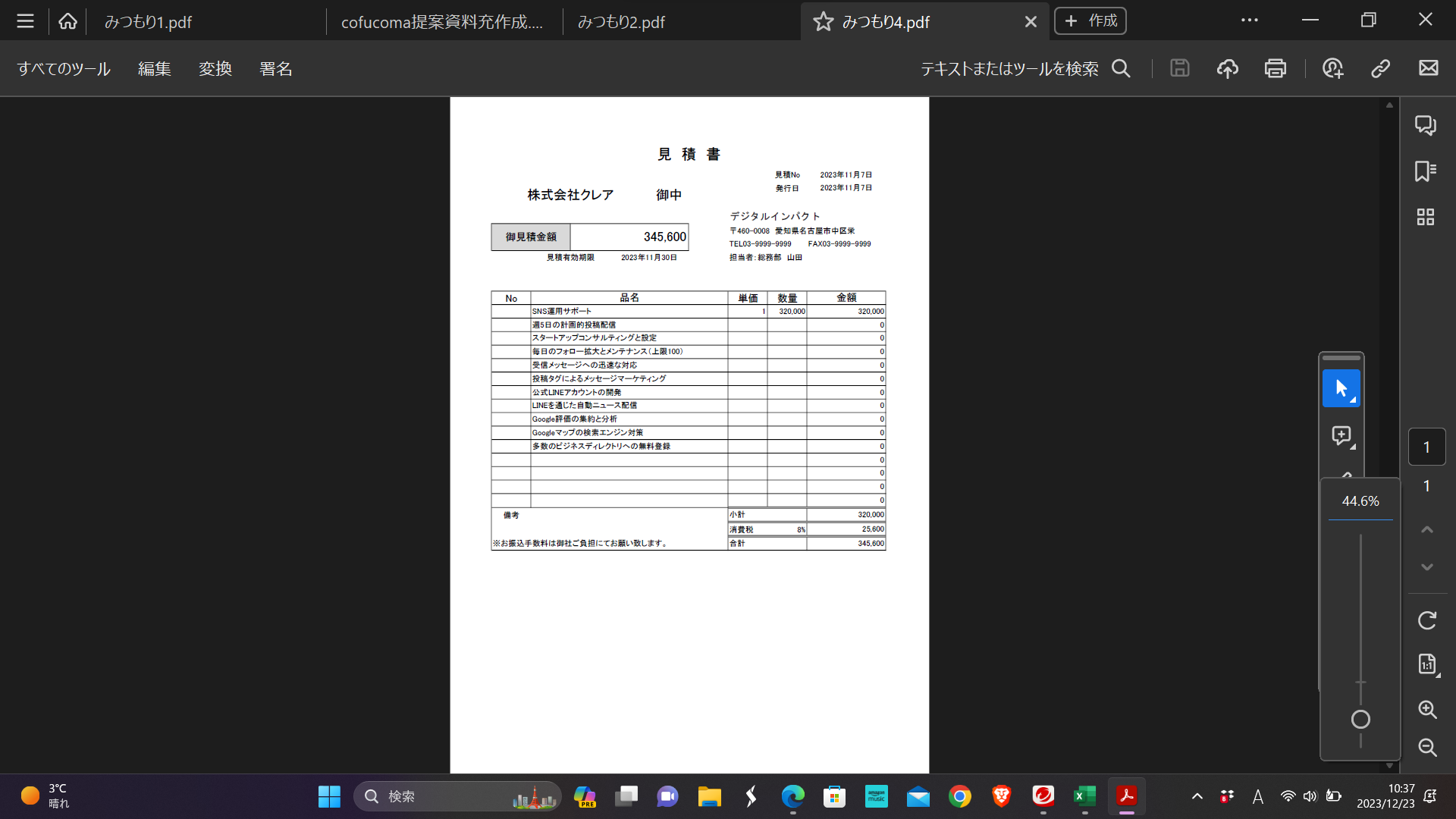Expand the add comment tool options

tap(1353, 447)
